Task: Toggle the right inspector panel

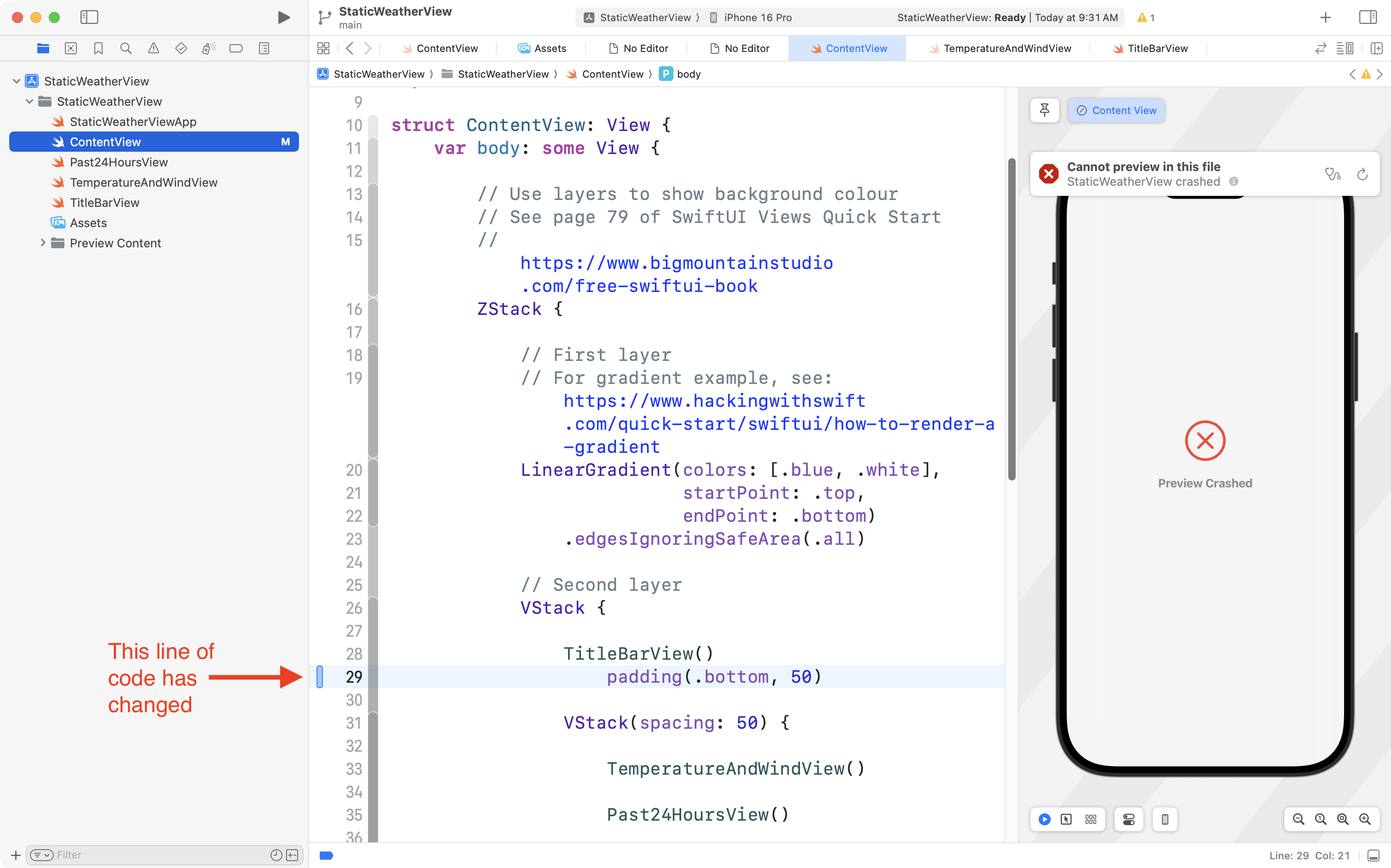Action: [1368, 18]
